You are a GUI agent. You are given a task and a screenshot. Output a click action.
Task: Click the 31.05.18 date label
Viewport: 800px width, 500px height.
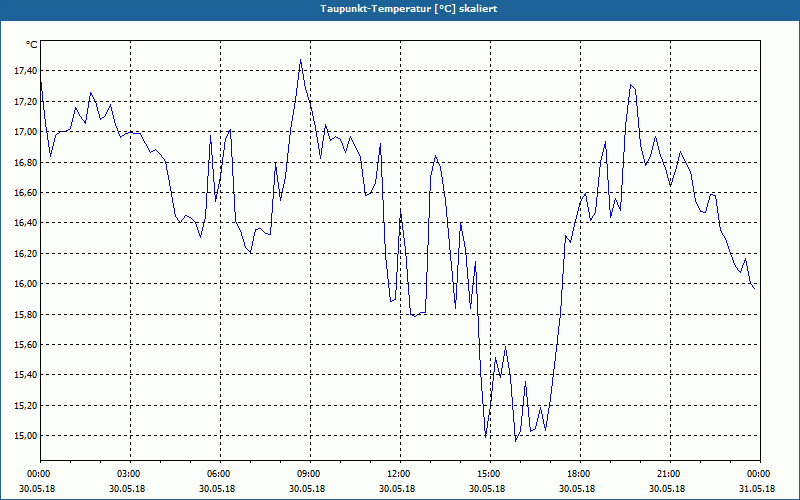point(758,488)
